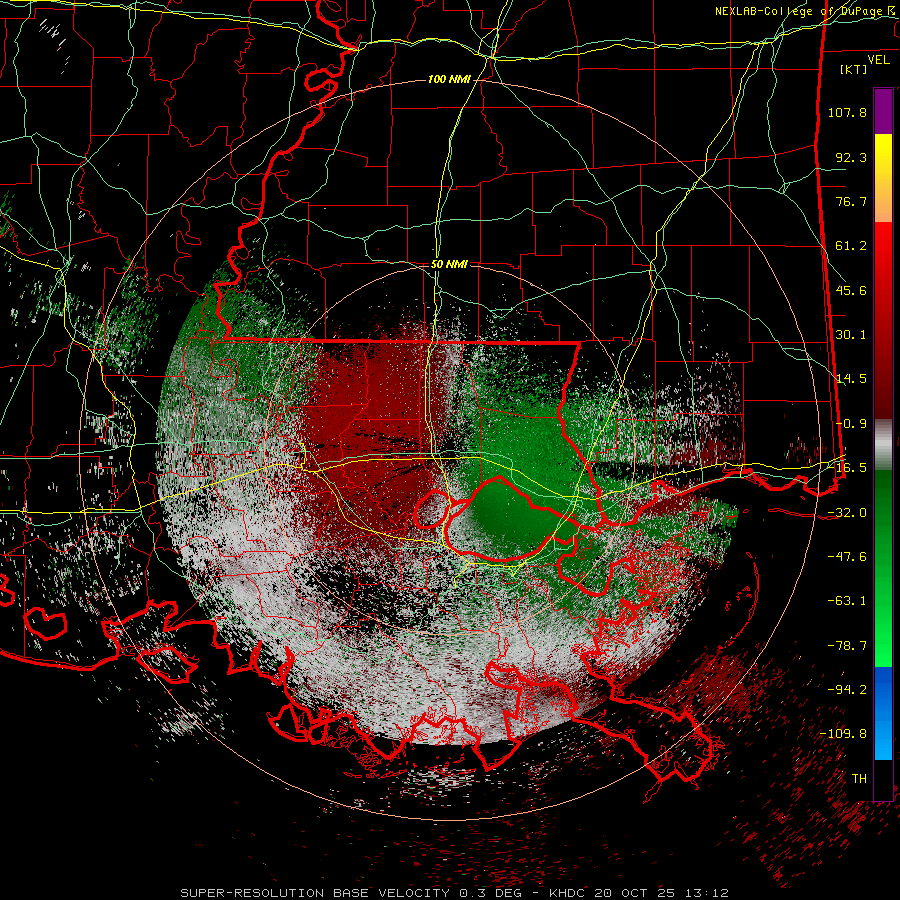Click the gray near-zero segment of the color bar
This screenshot has height=900, width=900.
(x=883, y=445)
